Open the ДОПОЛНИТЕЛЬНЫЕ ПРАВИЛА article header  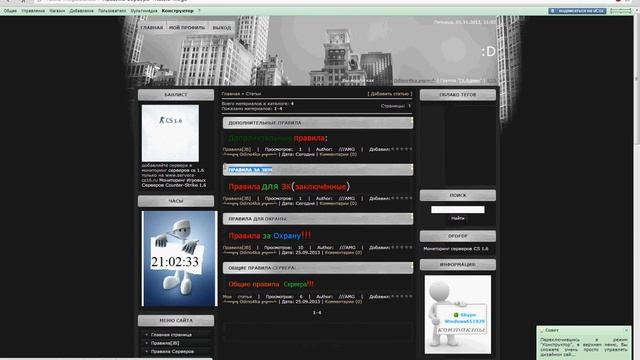click(x=318, y=123)
